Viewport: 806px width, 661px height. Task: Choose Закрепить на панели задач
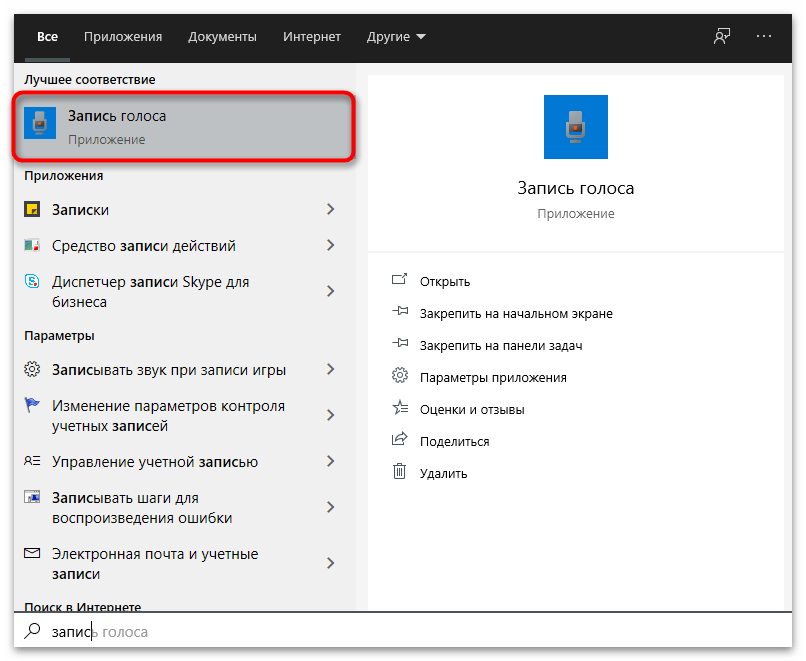click(x=501, y=345)
